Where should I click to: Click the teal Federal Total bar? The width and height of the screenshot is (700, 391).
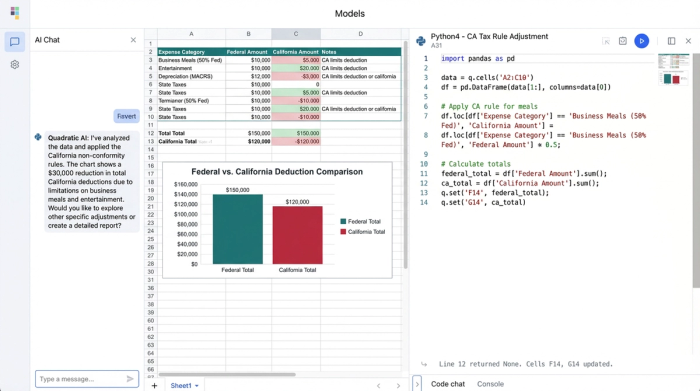pos(238,229)
